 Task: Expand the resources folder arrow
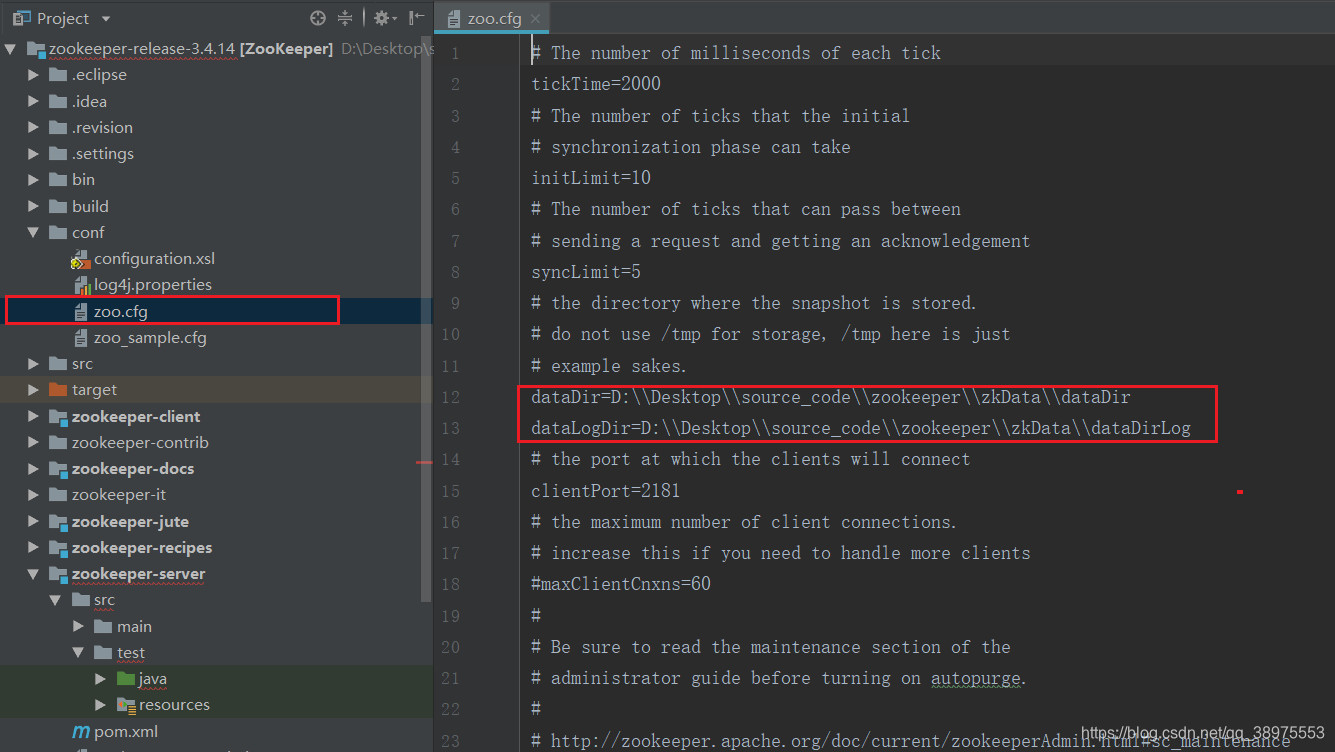101,705
